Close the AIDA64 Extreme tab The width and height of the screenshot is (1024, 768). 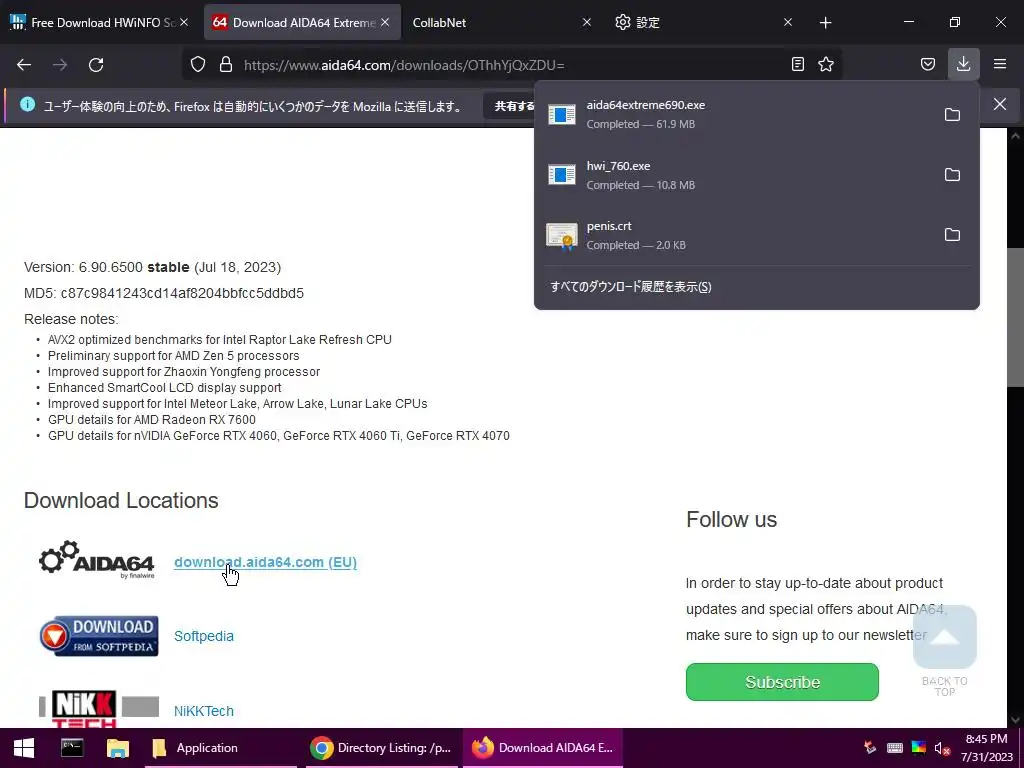point(385,22)
